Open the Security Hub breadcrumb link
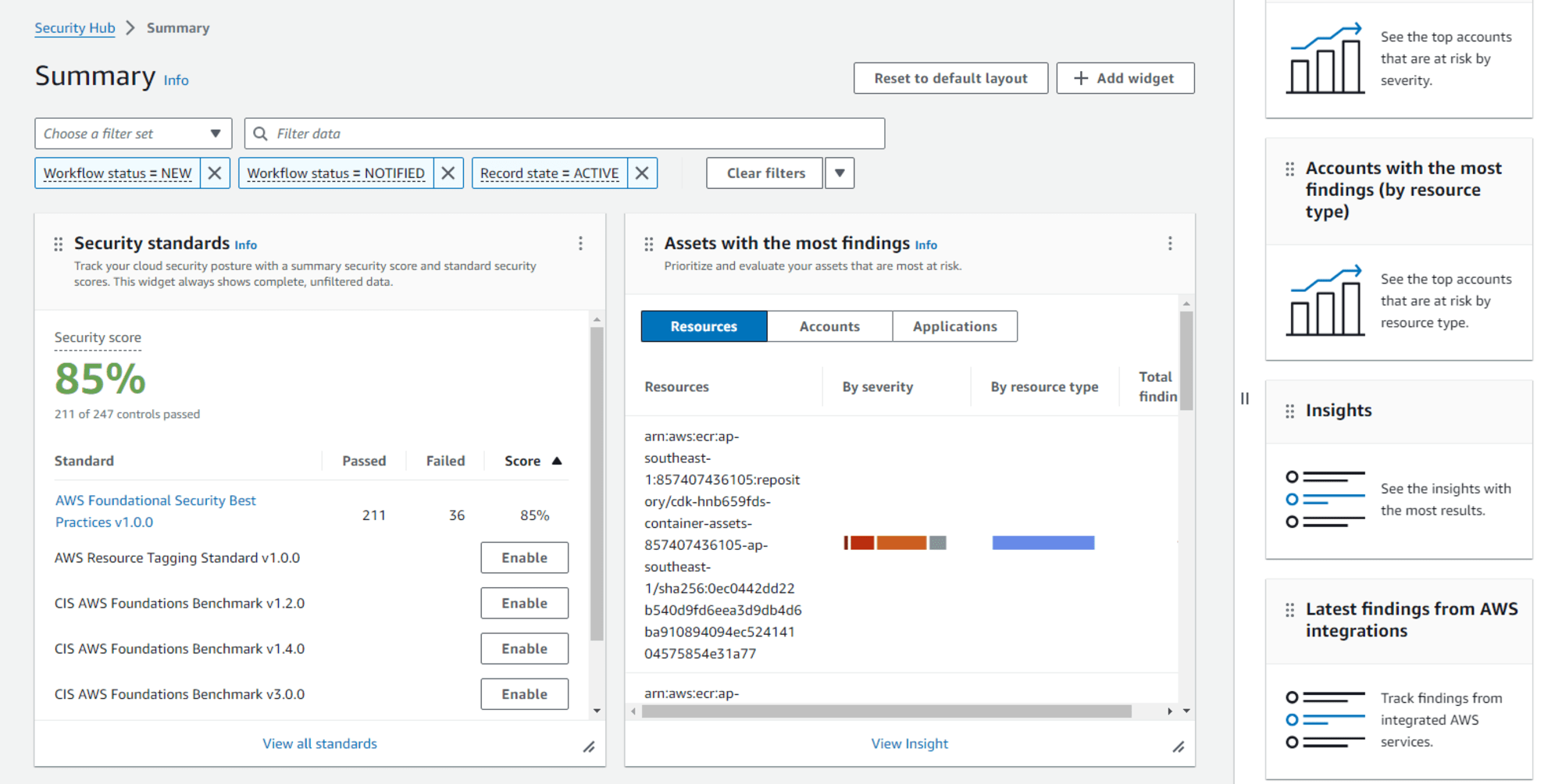 tap(75, 28)
